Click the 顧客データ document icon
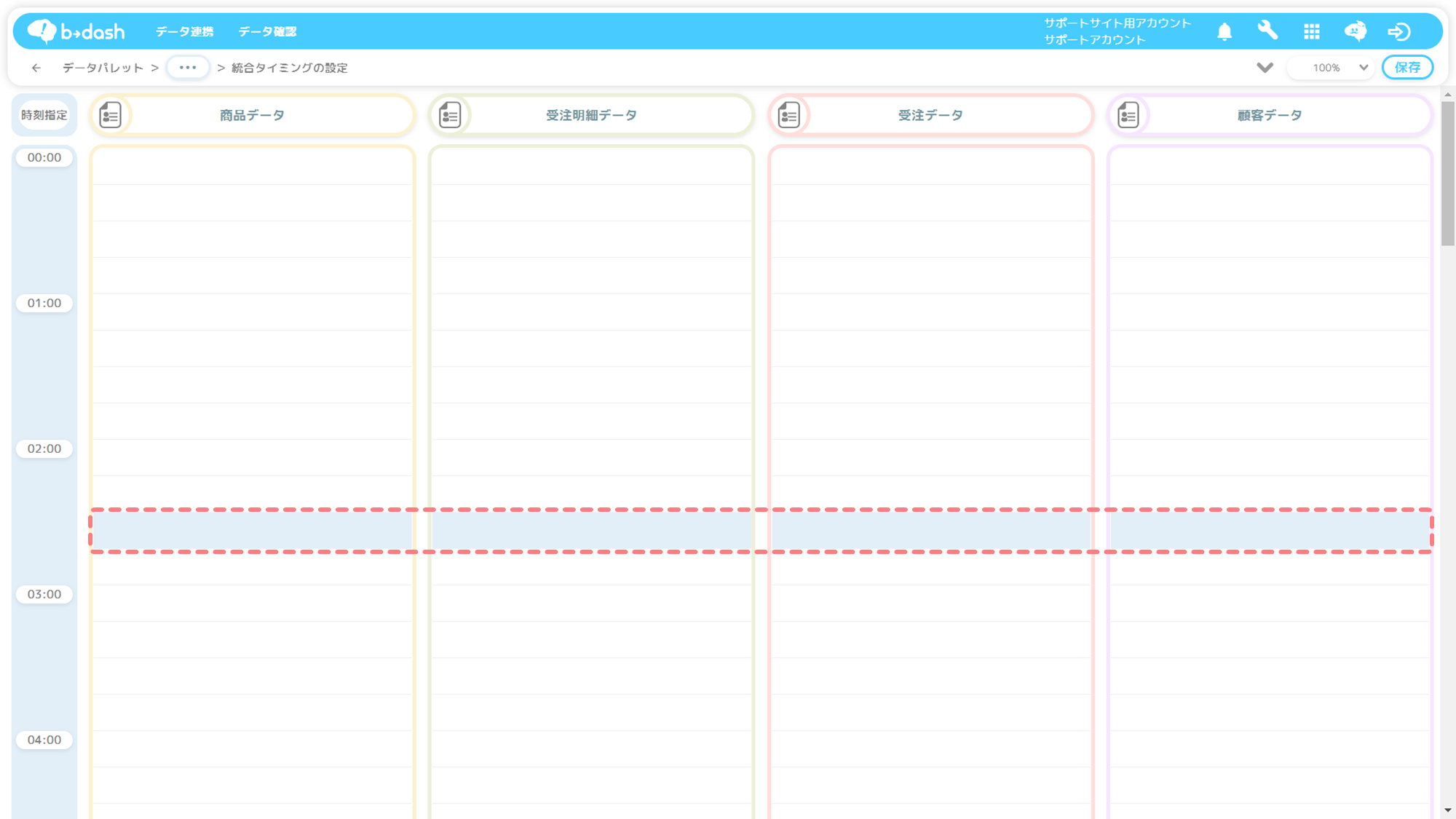The image size is (1456, 819). [x=1128, y=115]
